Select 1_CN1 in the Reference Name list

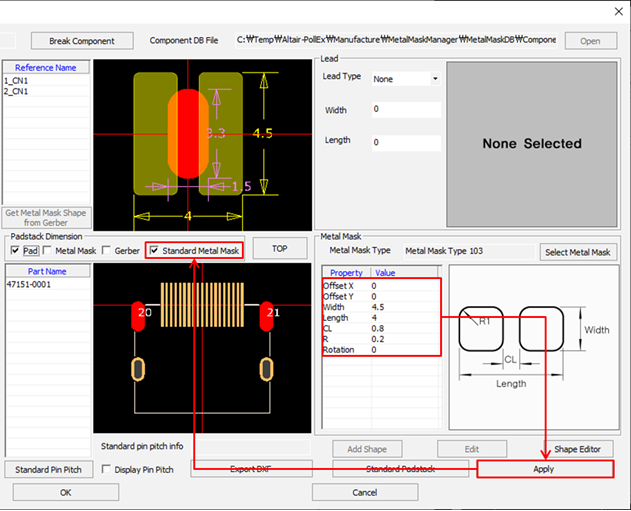point(15,80)
